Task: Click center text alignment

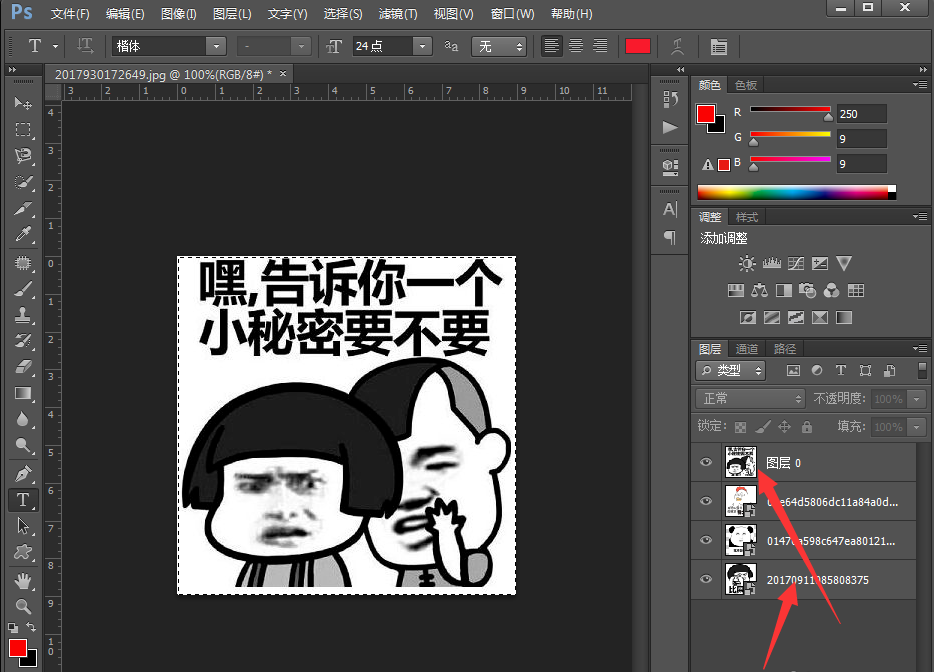Action: [x=575, y=46]
